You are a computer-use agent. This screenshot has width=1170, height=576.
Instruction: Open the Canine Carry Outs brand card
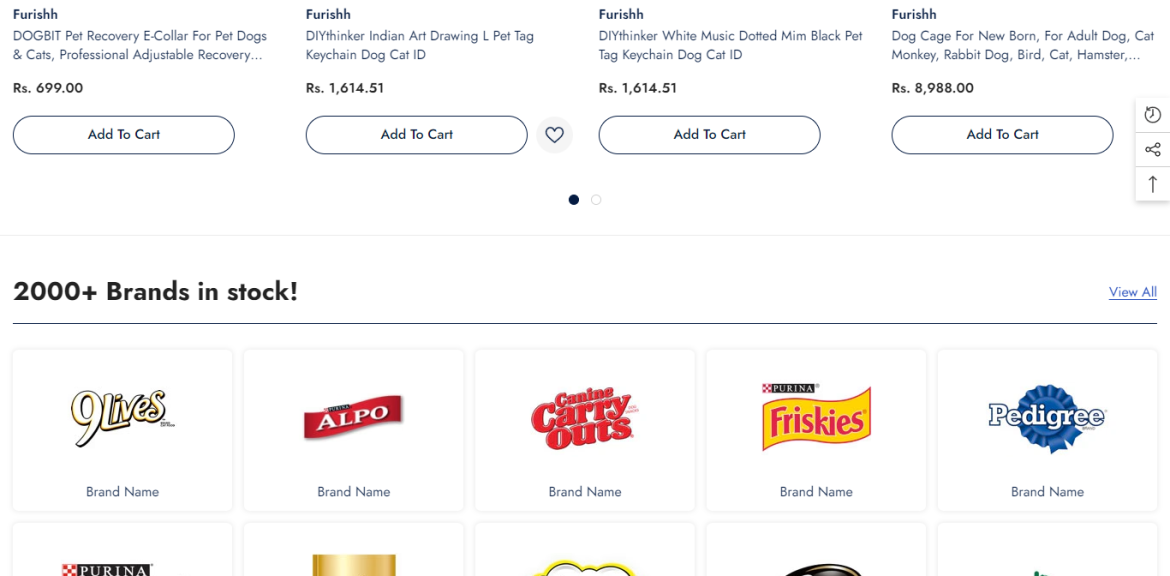coord(585,431)
